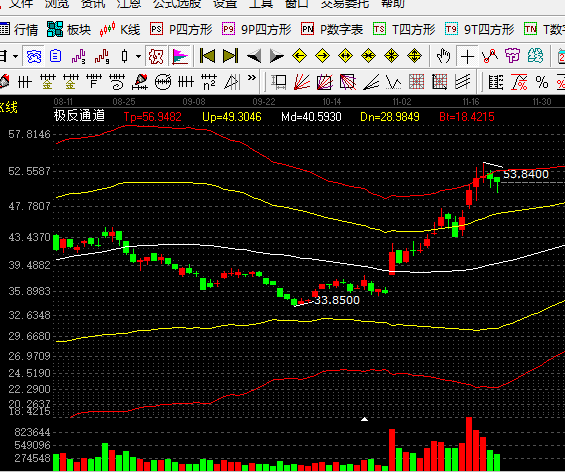The width and height of the screenshot is (565, 472).
Task: Click the Tp=56.9482 indicator value
Action: click(x=152, y=116)
